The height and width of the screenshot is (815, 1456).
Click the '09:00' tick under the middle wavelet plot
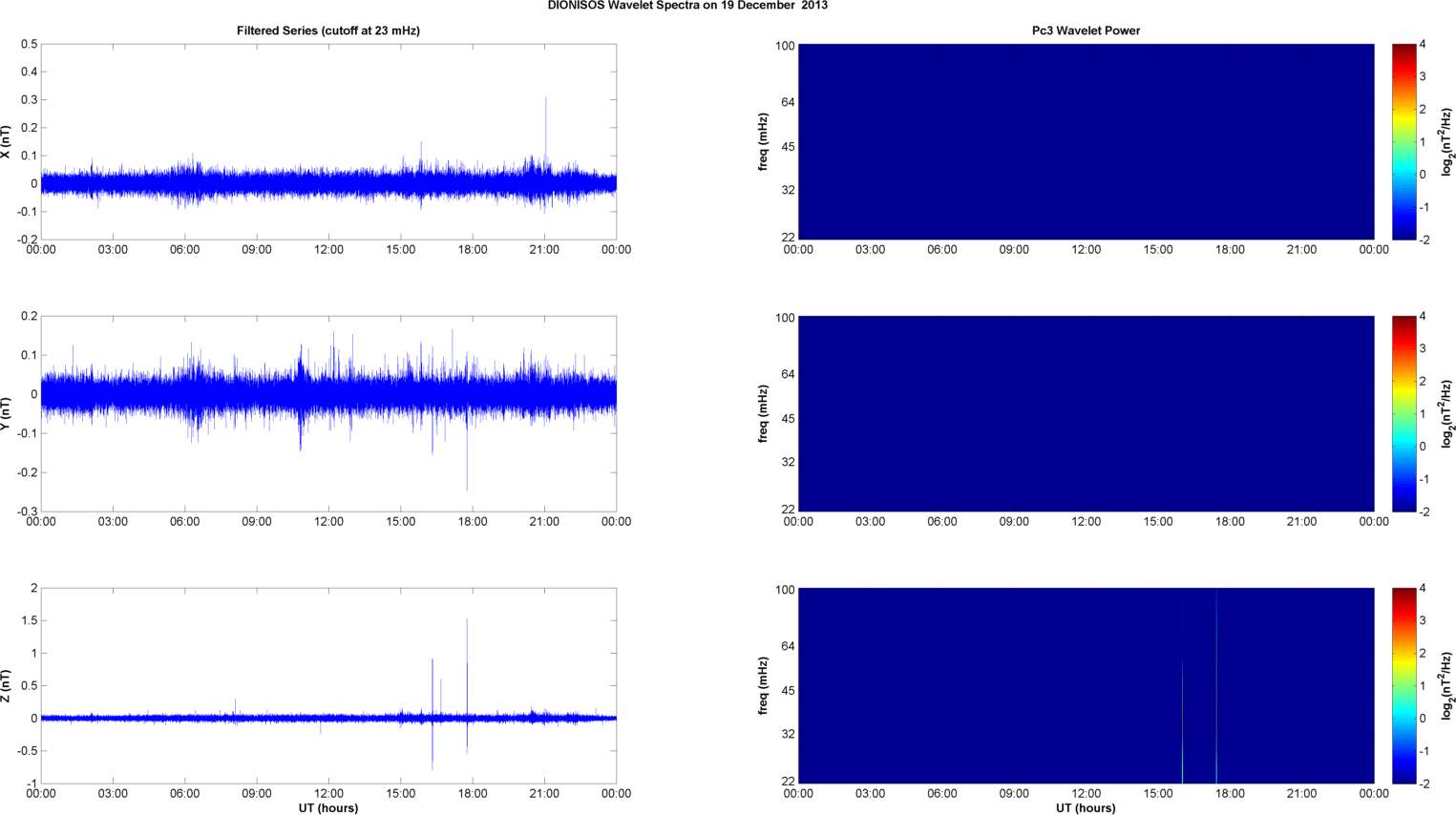click(x=1014, y=522)
